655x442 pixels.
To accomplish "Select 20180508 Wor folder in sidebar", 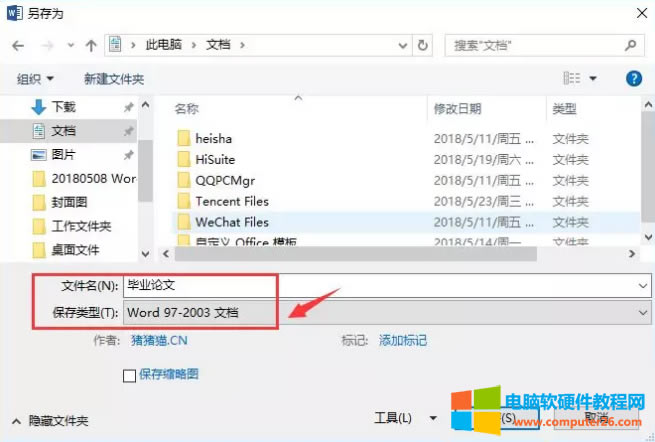I will pos(84,179).
